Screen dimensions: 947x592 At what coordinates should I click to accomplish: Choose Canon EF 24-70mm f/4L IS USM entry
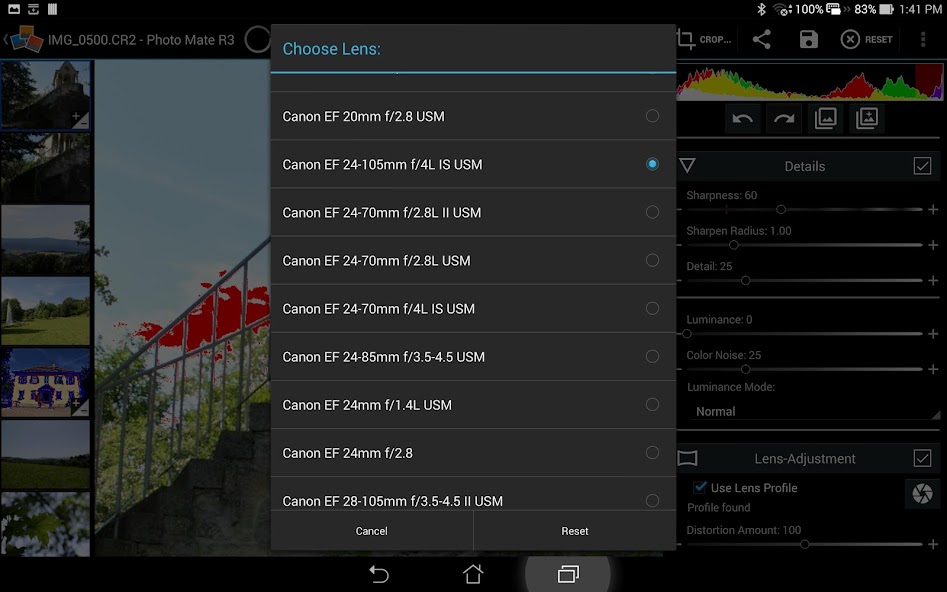(x=473, y=309)
